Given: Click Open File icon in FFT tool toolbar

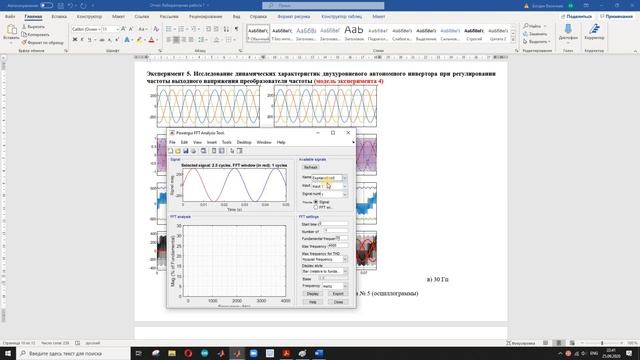Looking at the screenshot, I should pos(178,151).
